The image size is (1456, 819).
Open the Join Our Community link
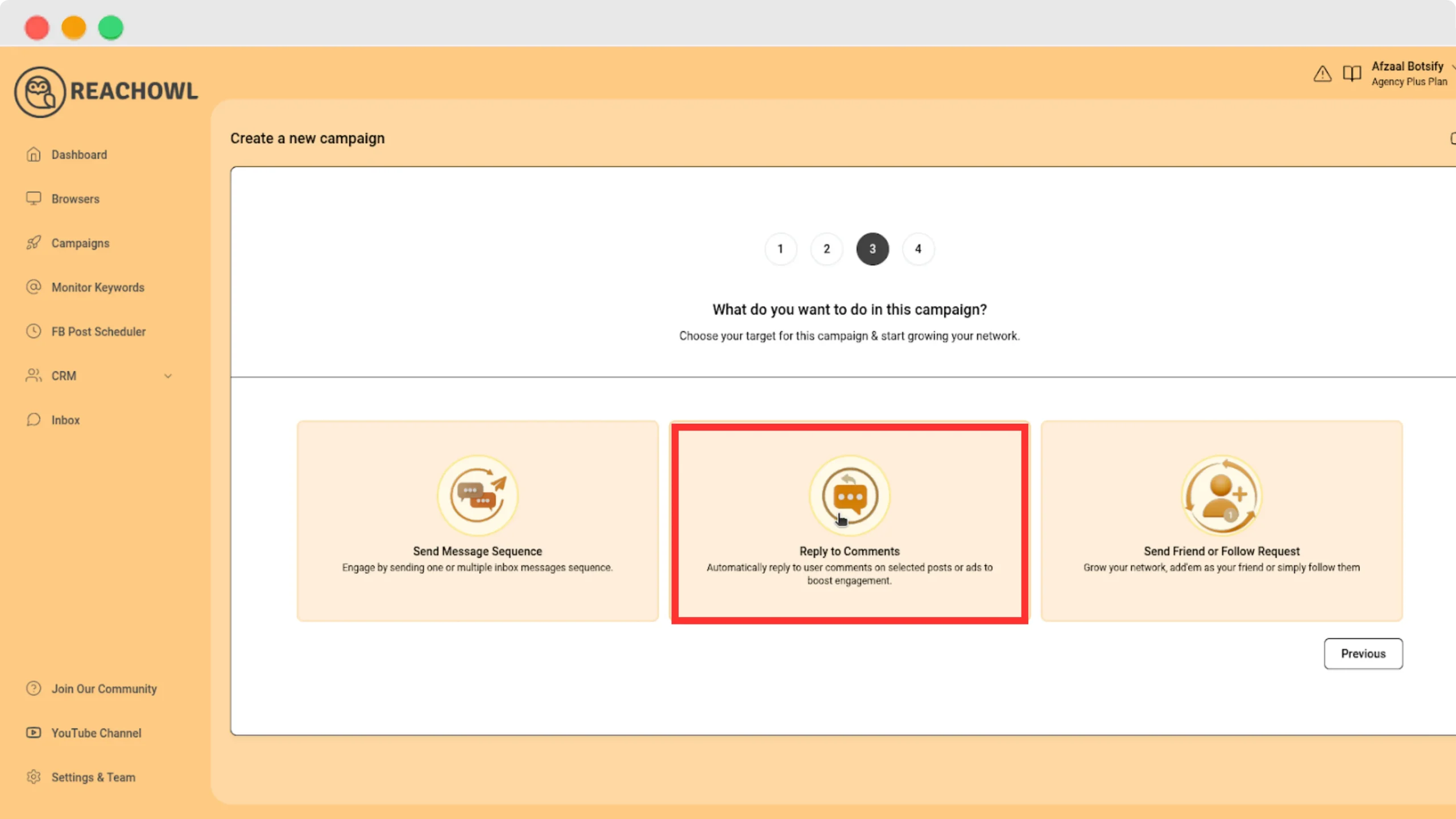(x=104, y=689)
